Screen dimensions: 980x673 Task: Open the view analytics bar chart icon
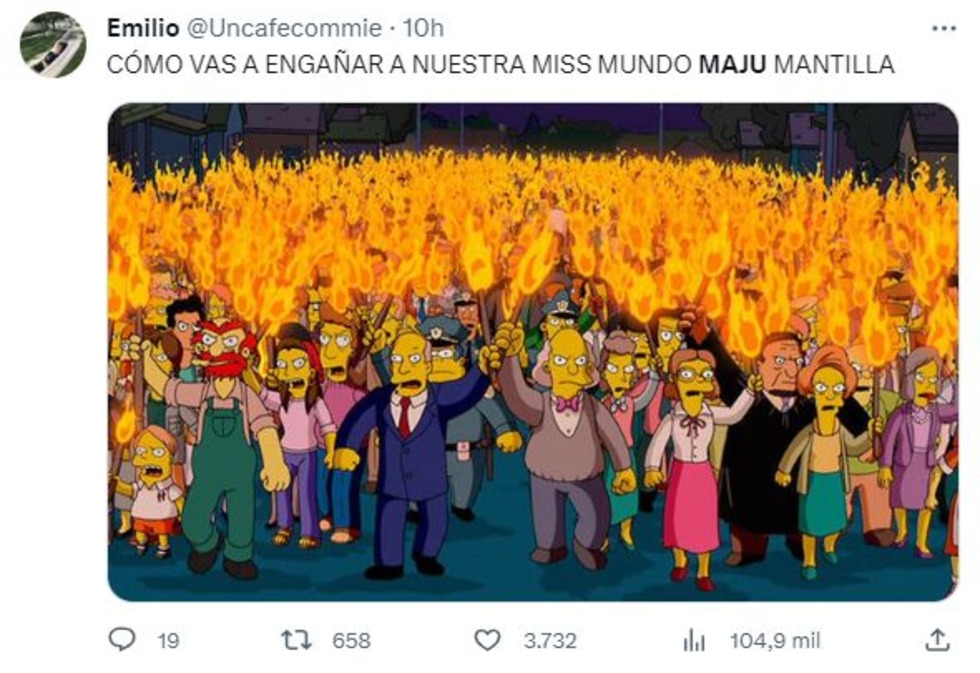click(694, 641)
